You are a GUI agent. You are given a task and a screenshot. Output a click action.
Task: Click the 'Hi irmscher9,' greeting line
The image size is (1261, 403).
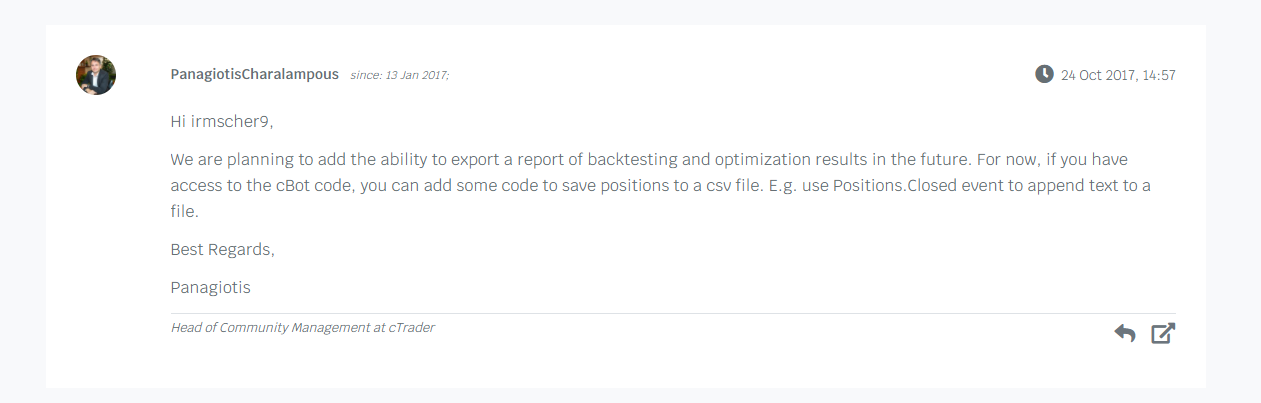222,121
